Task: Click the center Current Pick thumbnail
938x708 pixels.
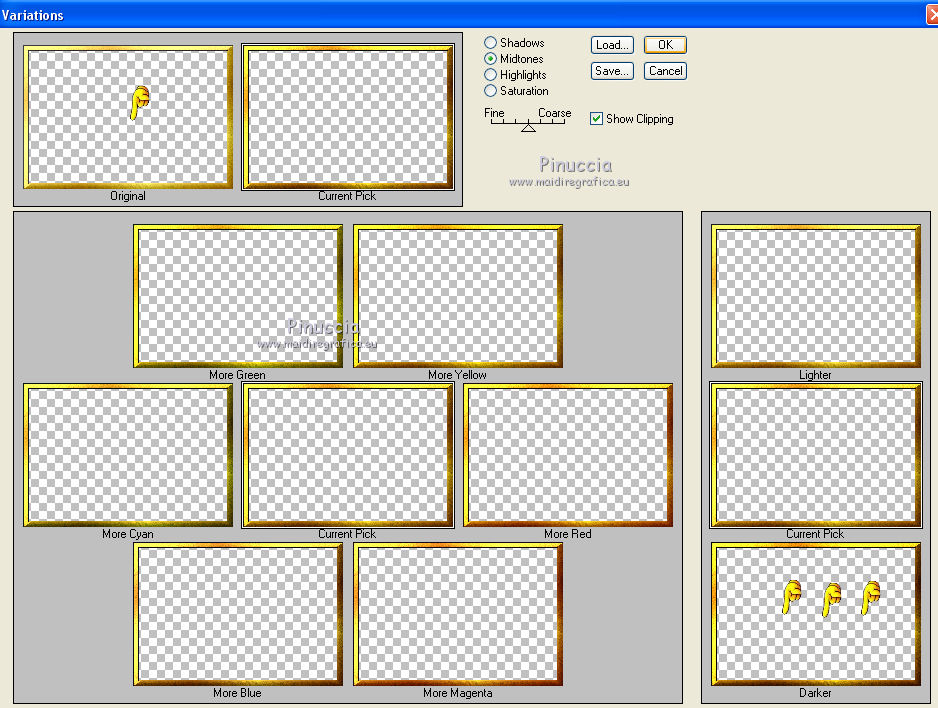Action: pyautogui.click(x=348, y=455)
